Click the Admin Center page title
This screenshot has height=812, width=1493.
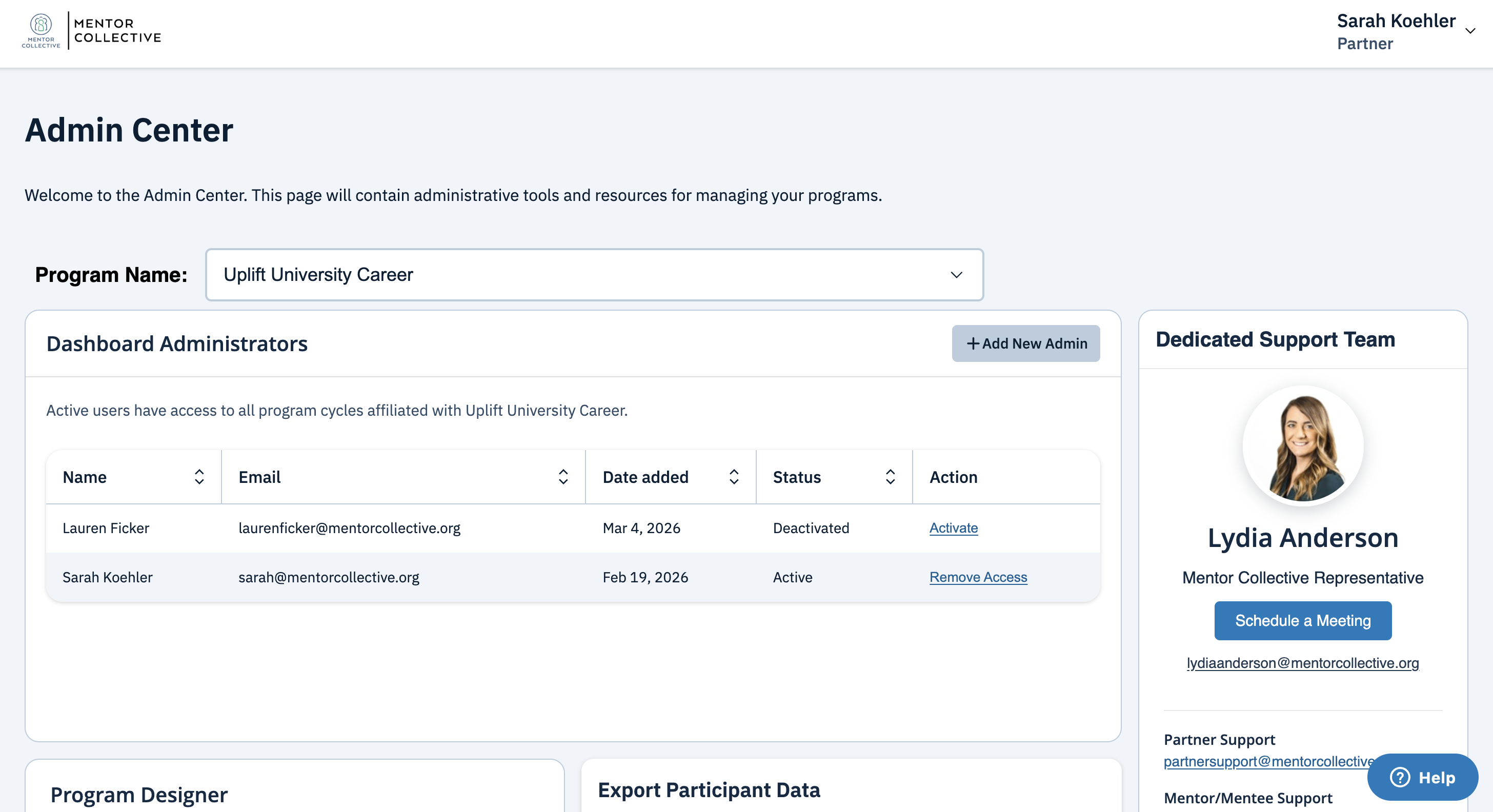point(129,130)
